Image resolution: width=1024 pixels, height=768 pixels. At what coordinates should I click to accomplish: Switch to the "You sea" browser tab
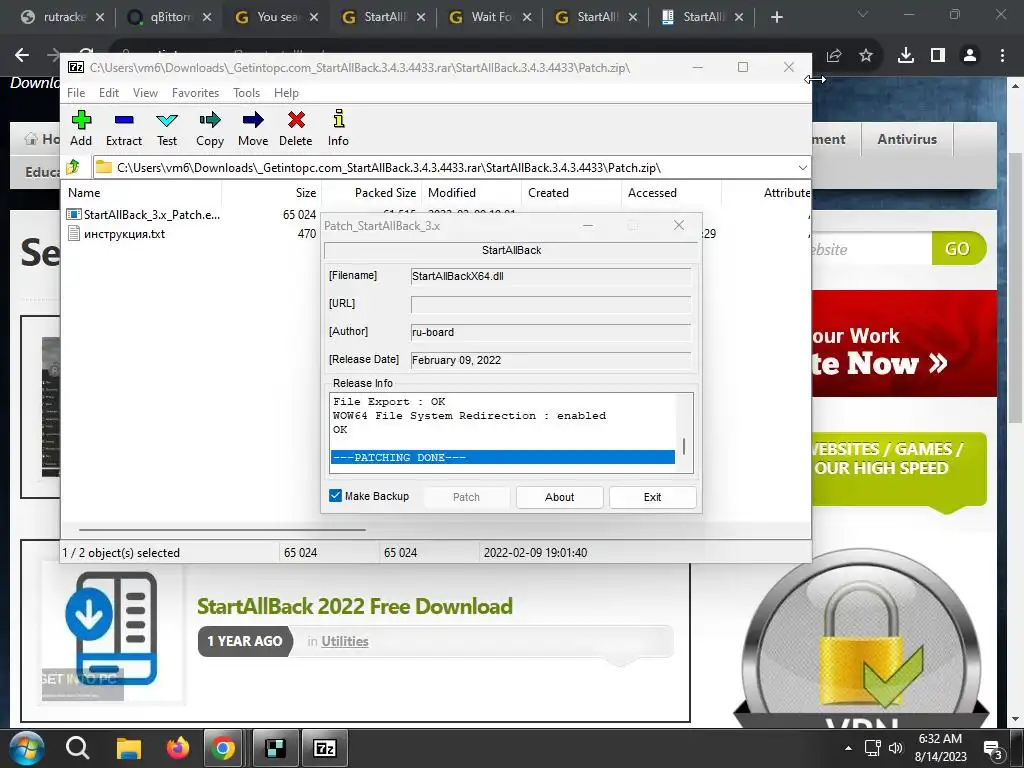[x=276, y=17]
